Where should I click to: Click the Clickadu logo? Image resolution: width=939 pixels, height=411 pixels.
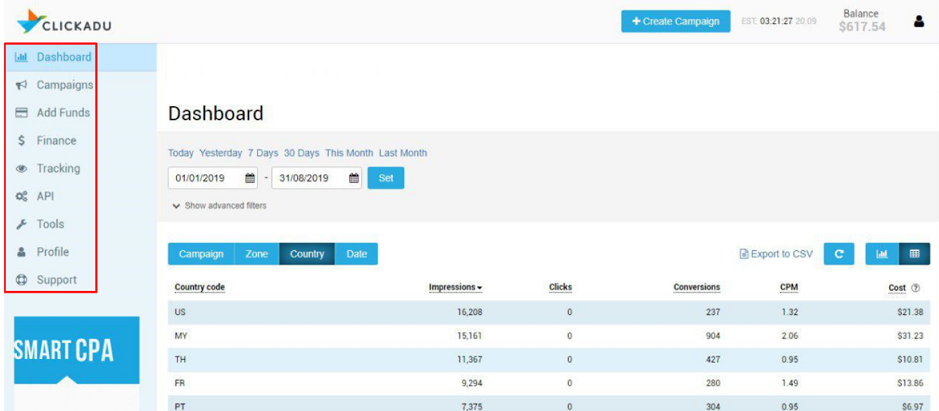[x=65, y=22]
